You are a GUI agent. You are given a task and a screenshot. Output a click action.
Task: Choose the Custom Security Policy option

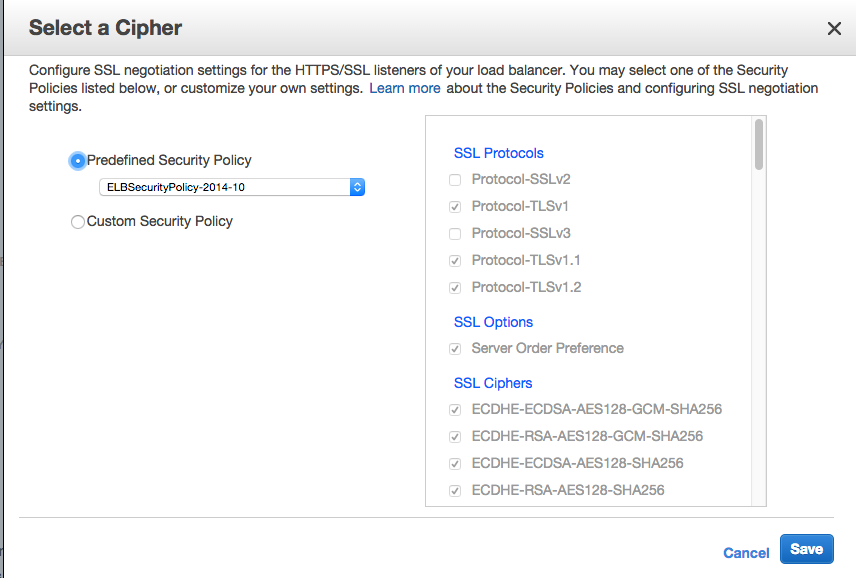78,222
